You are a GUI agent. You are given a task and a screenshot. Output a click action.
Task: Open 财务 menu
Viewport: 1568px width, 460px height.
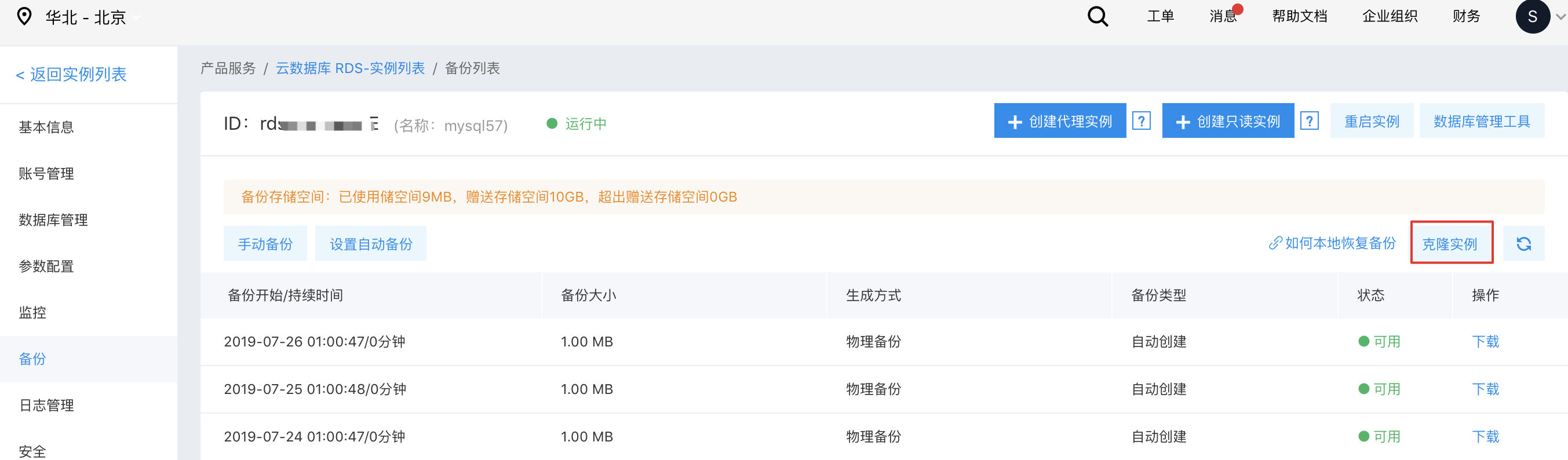coord(1466,16)
